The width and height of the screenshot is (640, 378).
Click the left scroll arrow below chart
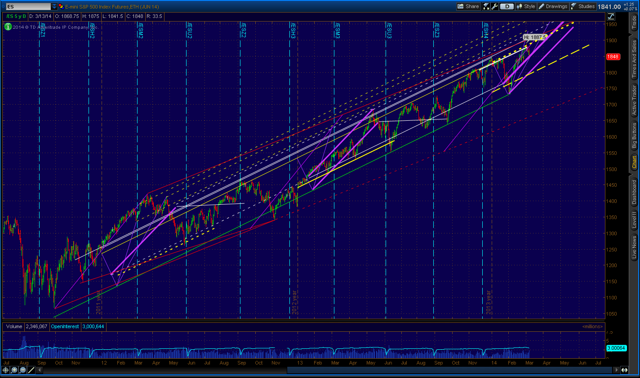coord(40,370)
